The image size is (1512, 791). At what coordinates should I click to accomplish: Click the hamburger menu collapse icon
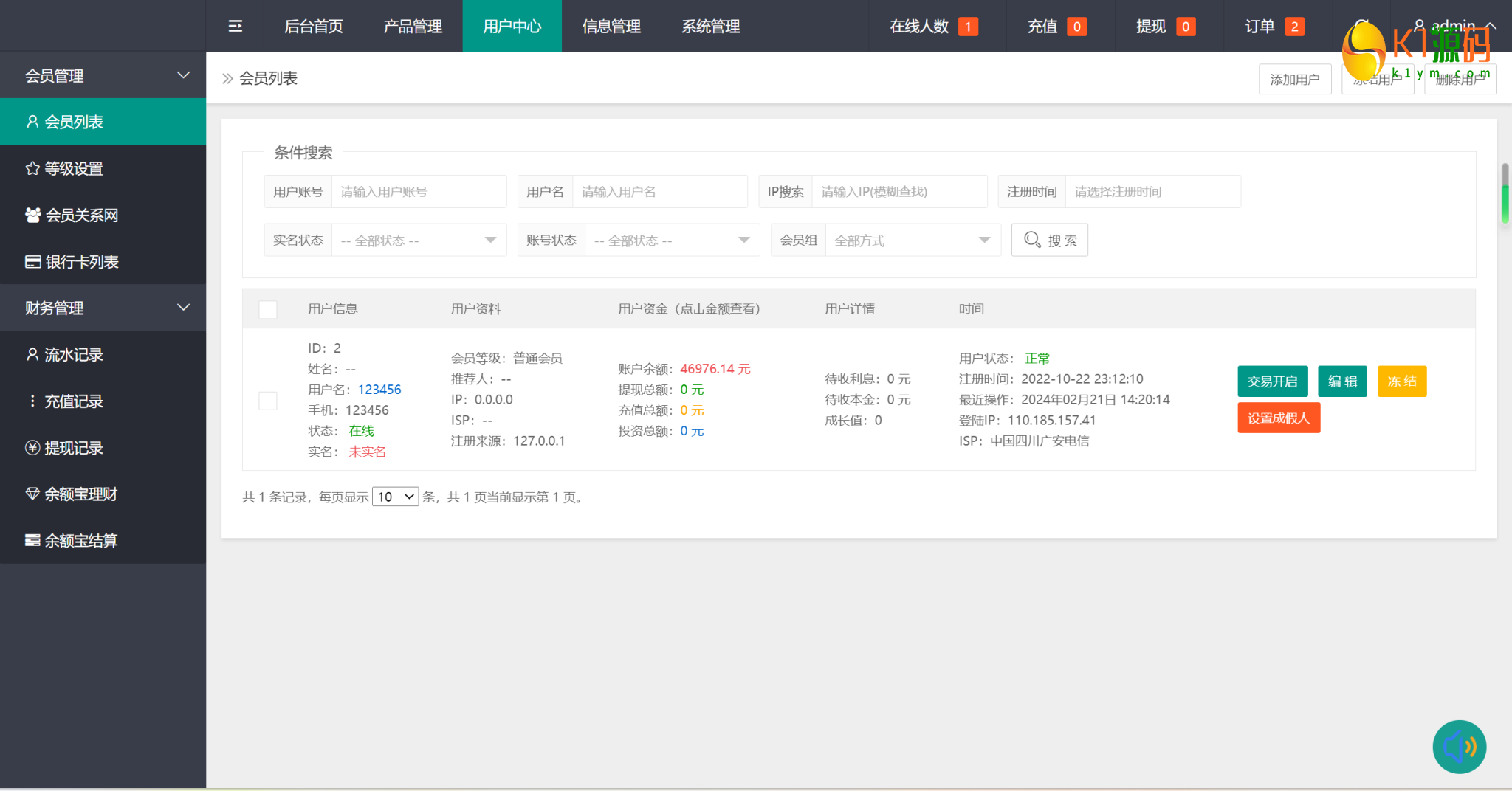[x=235, y=27]
